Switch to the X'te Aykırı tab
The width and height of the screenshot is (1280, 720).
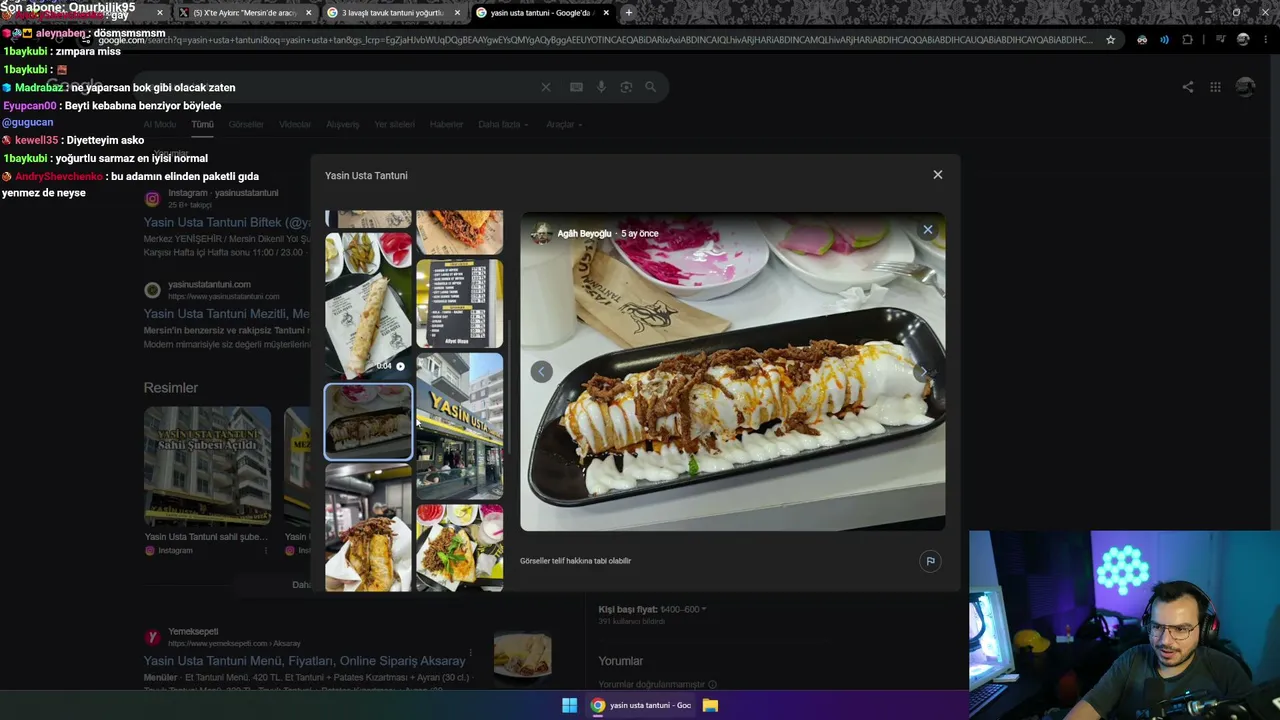click(246, 13)
